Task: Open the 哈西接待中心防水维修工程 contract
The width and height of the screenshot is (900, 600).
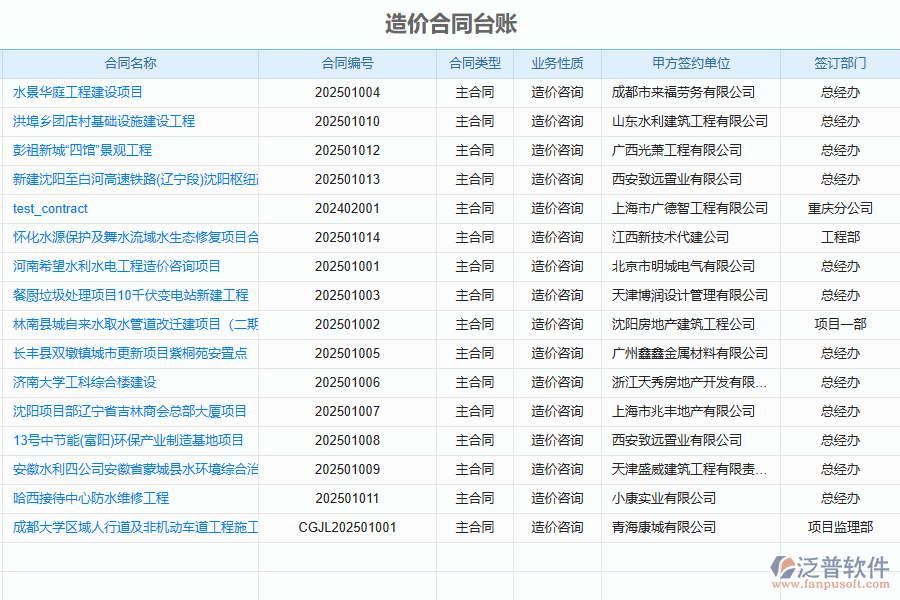Action: pyautogui.click(x=91, y=498)
